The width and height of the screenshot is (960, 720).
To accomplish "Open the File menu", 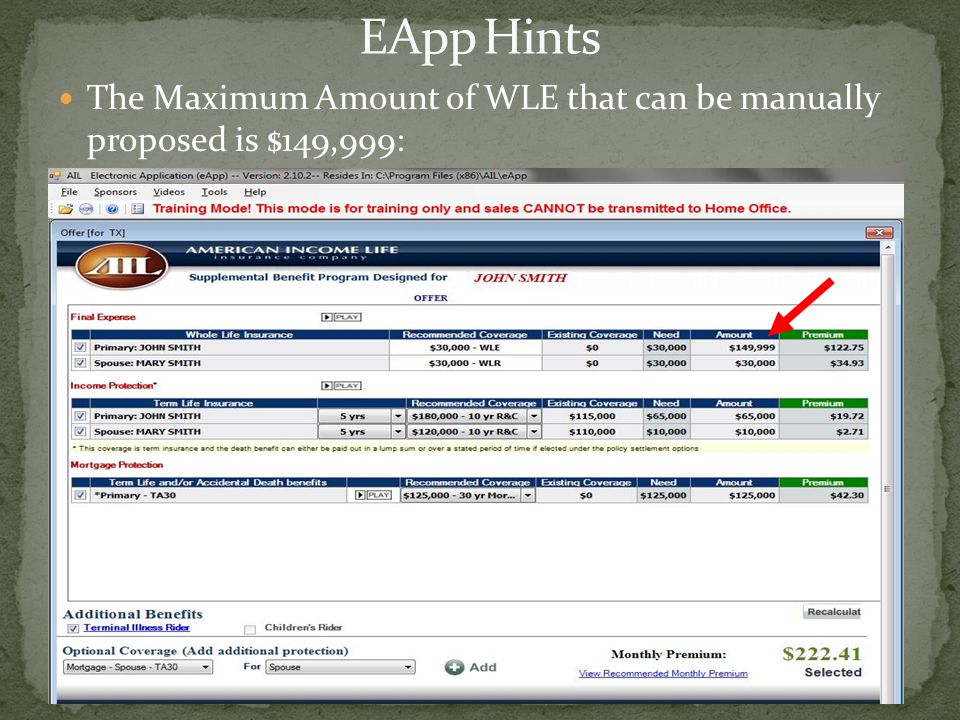I will pos(69,192).
